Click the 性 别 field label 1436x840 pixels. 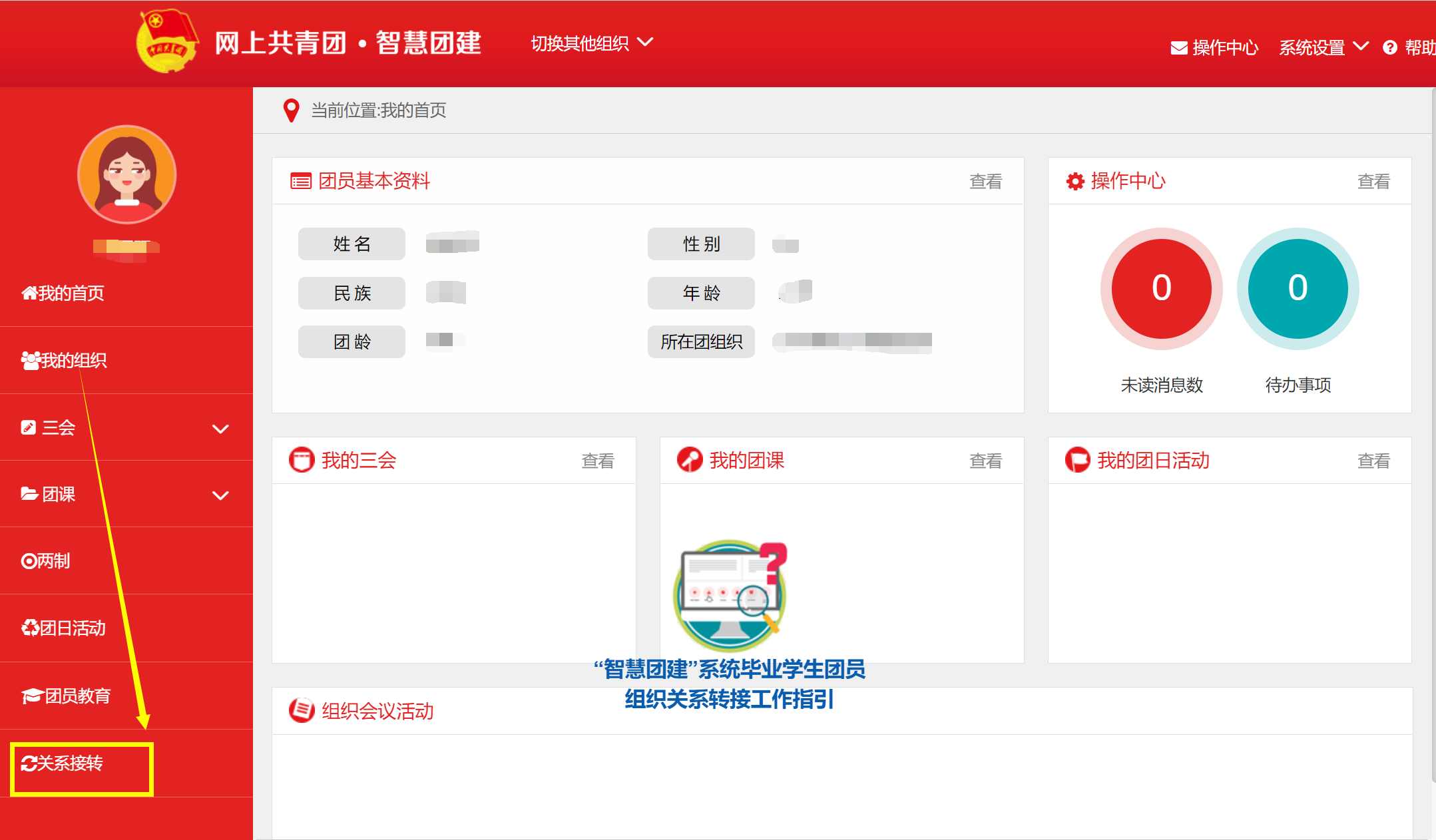tap(701, 244)
